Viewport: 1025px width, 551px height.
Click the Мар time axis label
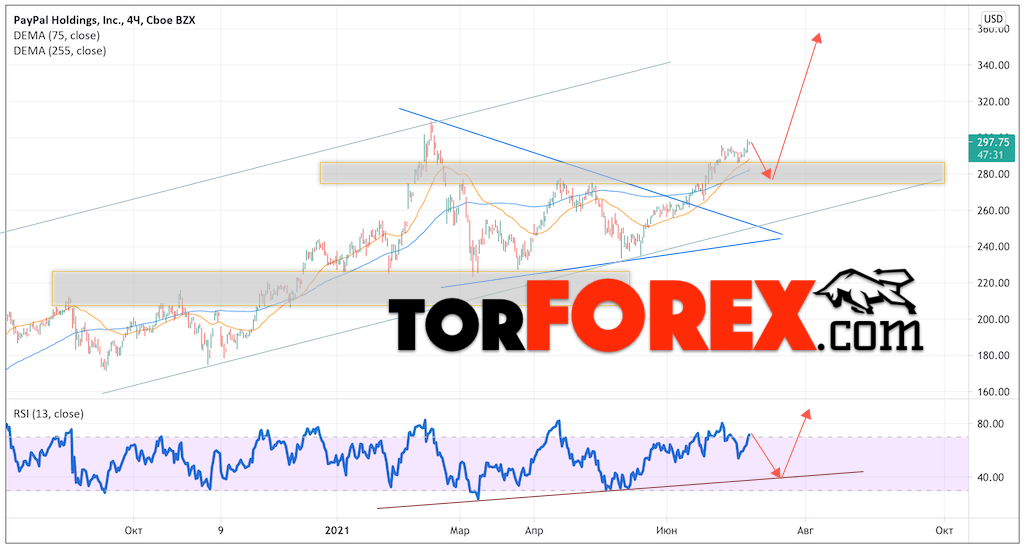pos(460,530)
